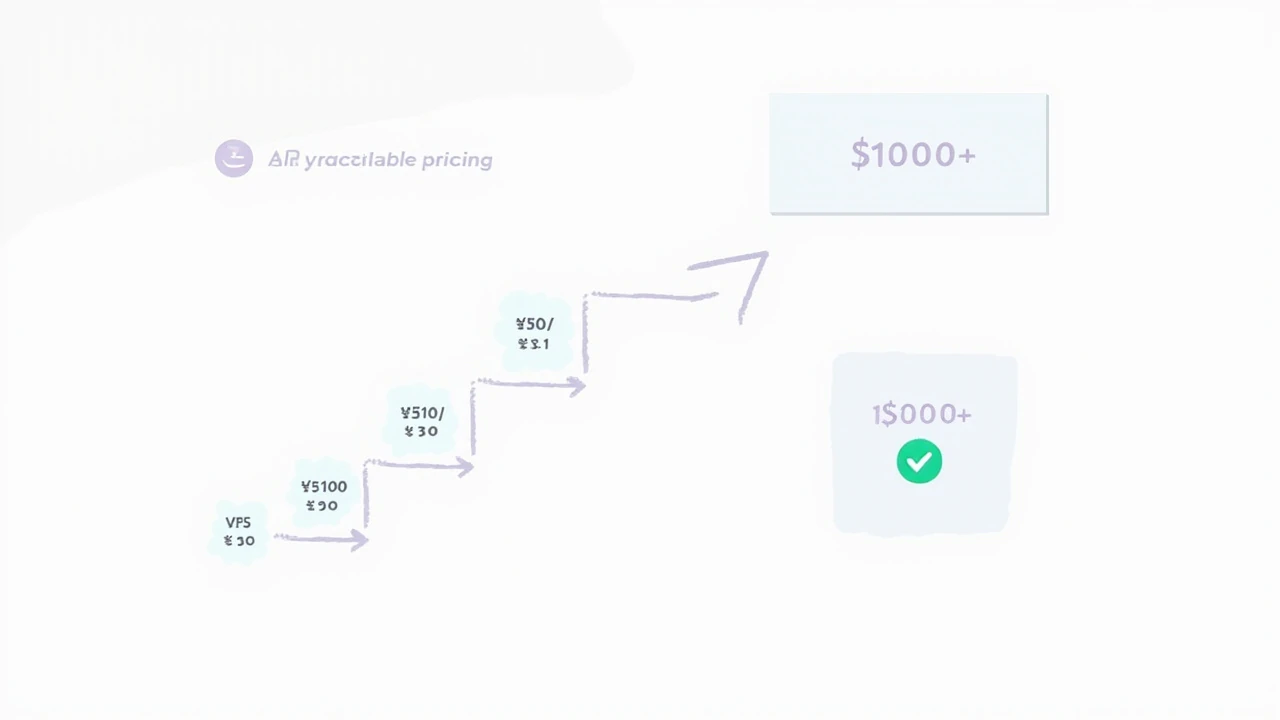The width and height of the screenshot is (1280, 720).
Task: Click the arrow right of VF5 badge
Action: [320, 539]
